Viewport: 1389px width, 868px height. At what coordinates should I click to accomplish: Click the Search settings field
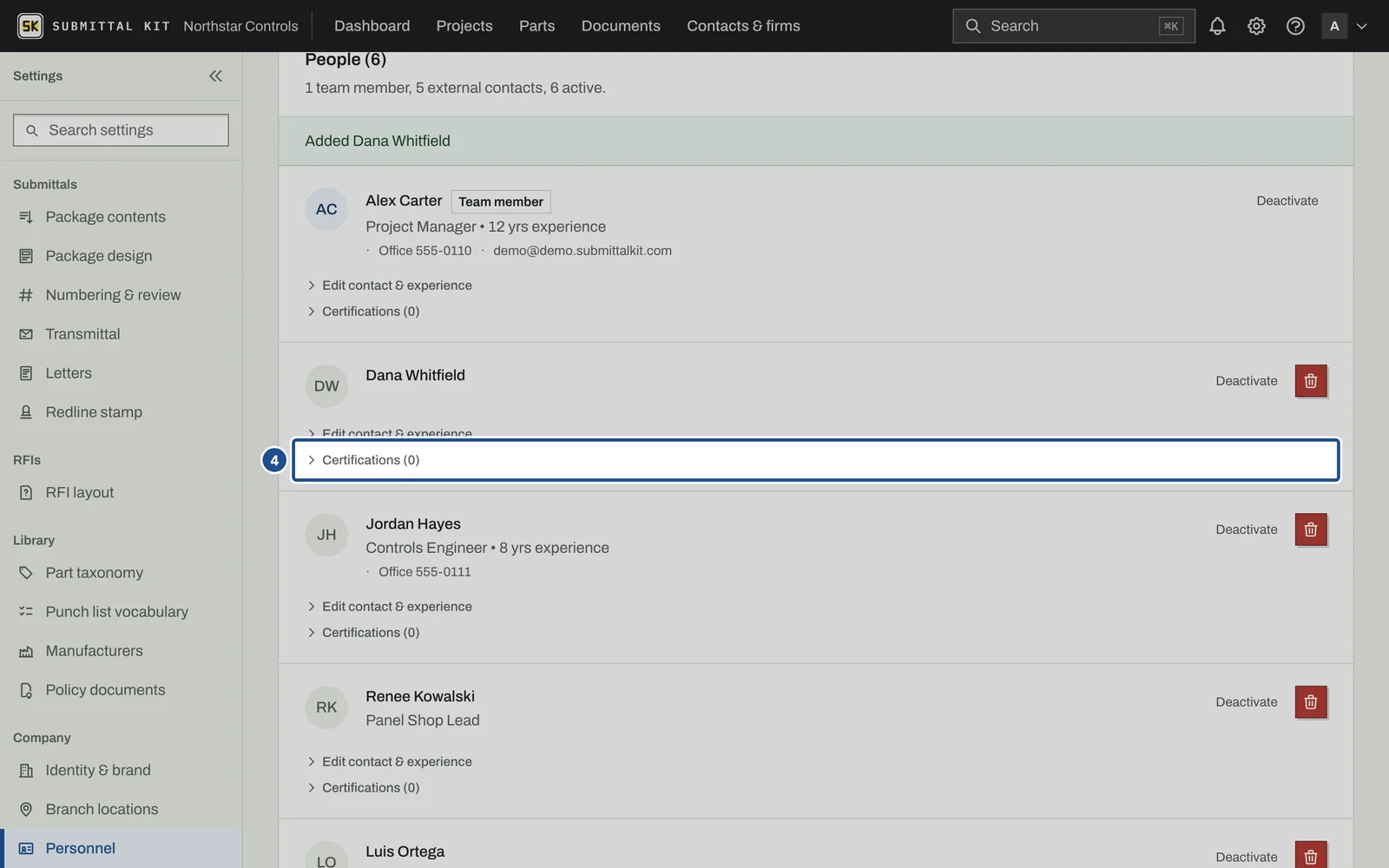121,130
